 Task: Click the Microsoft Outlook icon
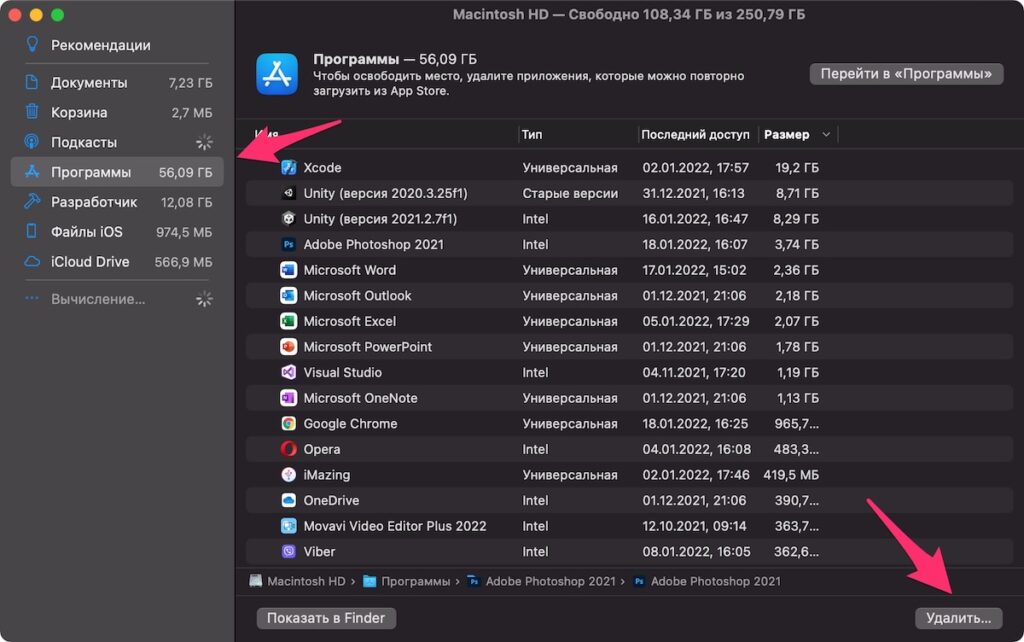tap(289, 295)
